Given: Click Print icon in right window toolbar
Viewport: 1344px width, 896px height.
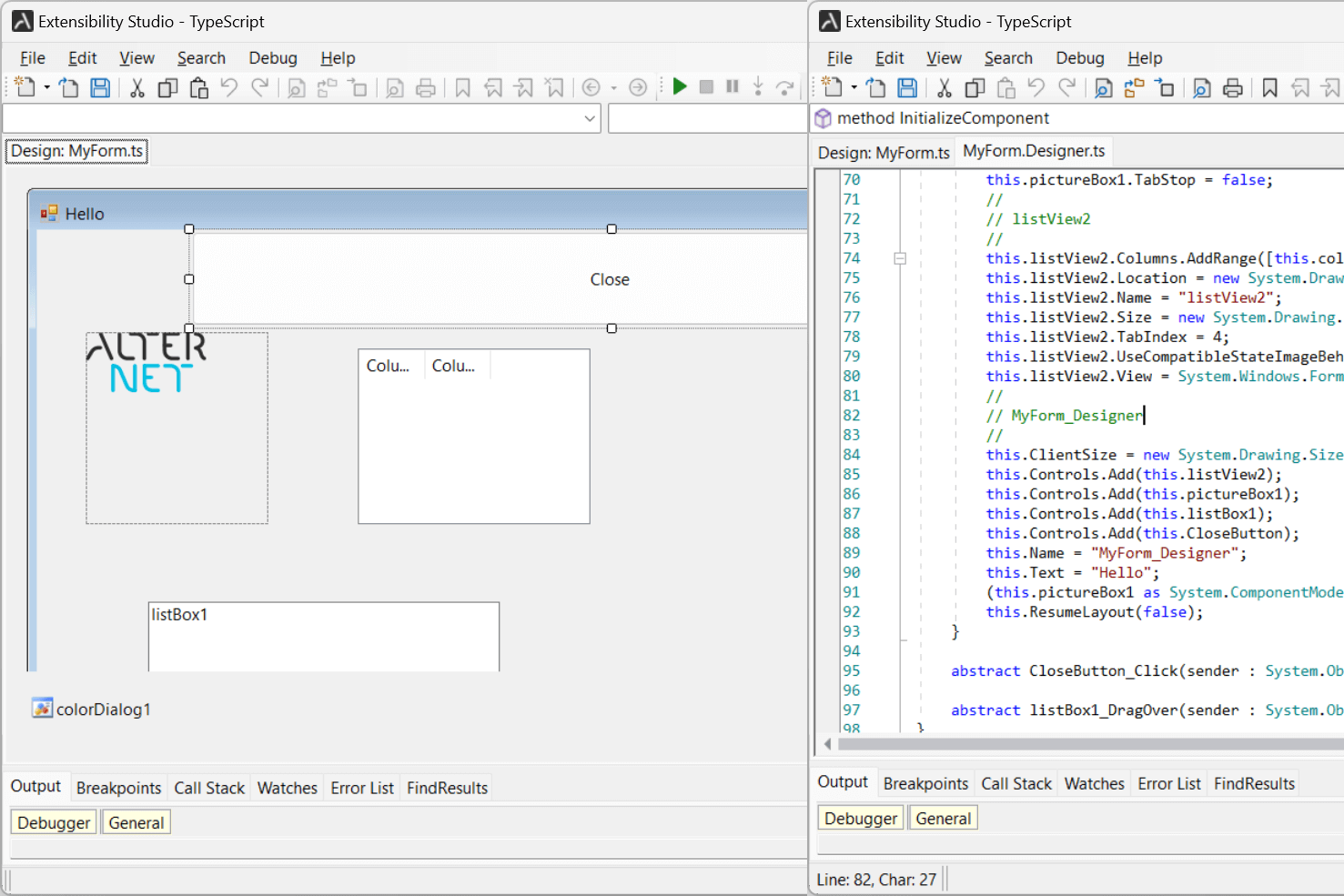Looking at the screenshot, I should tap(1232, 87).
